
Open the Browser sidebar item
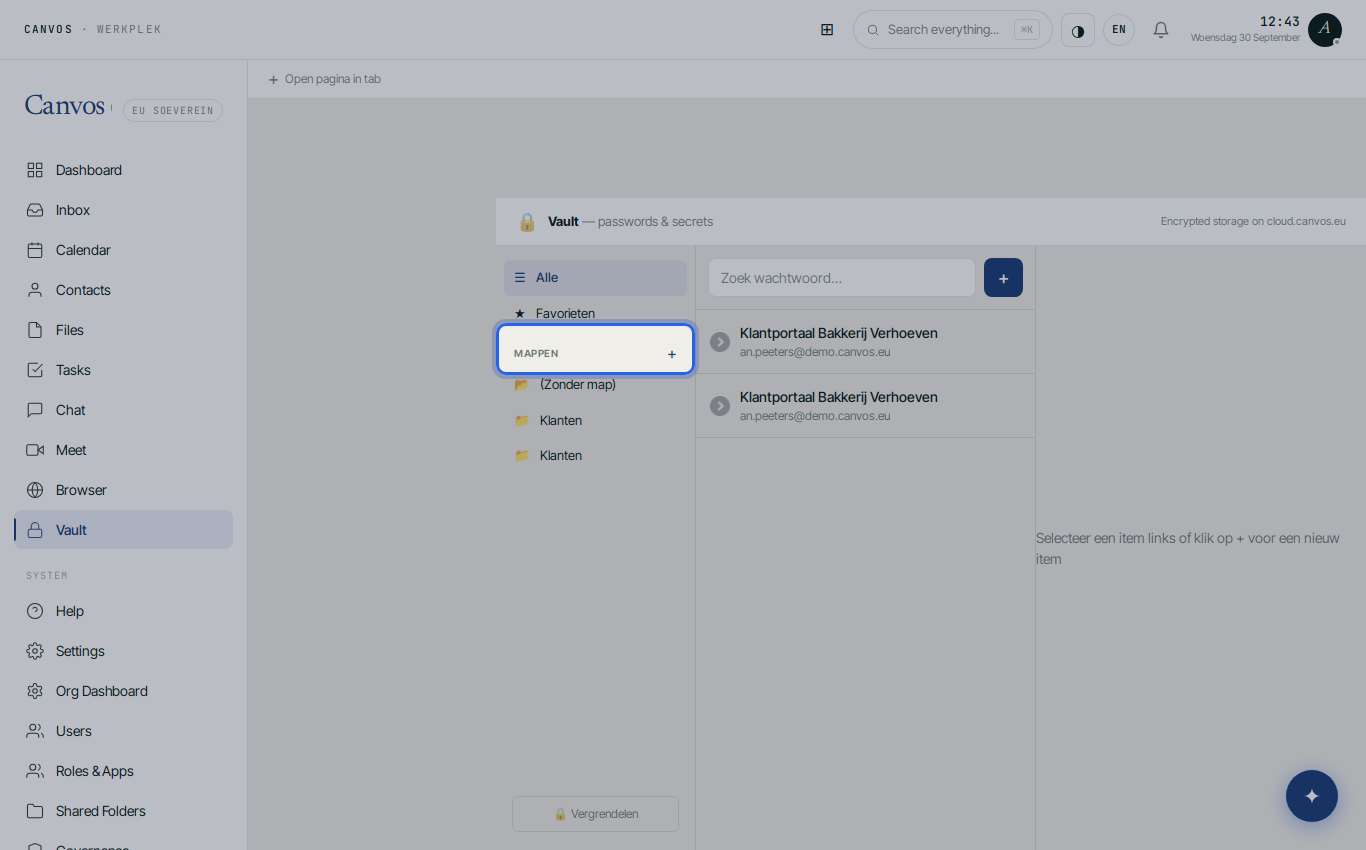pyautogui.click(x=123, y=490)
